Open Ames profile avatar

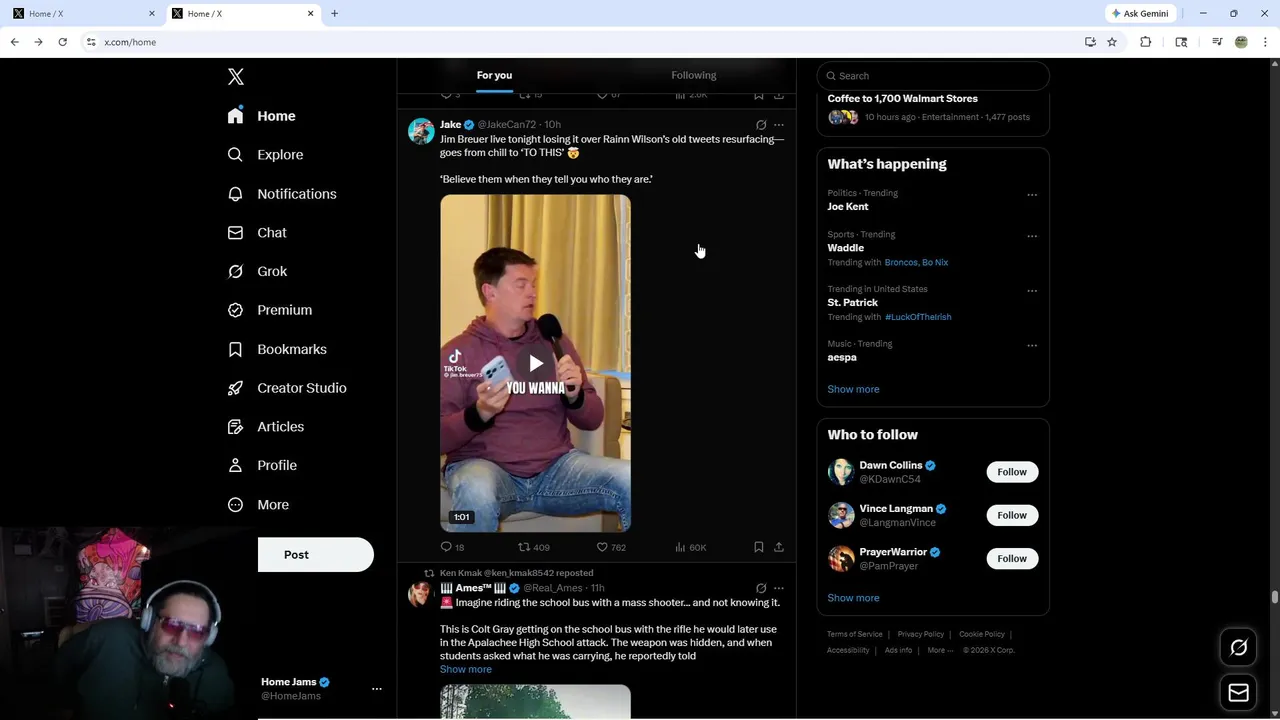(421, 594)
